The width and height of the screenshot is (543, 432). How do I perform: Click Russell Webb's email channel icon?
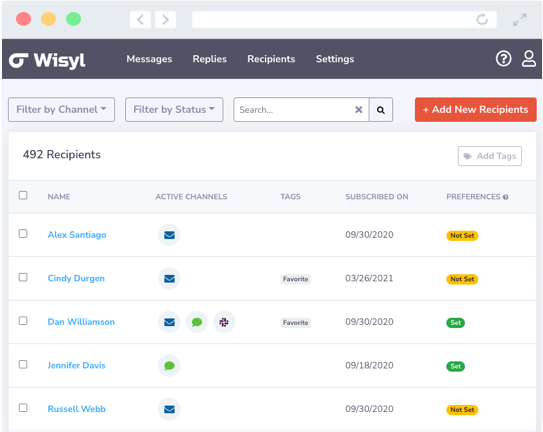point(169,409)
